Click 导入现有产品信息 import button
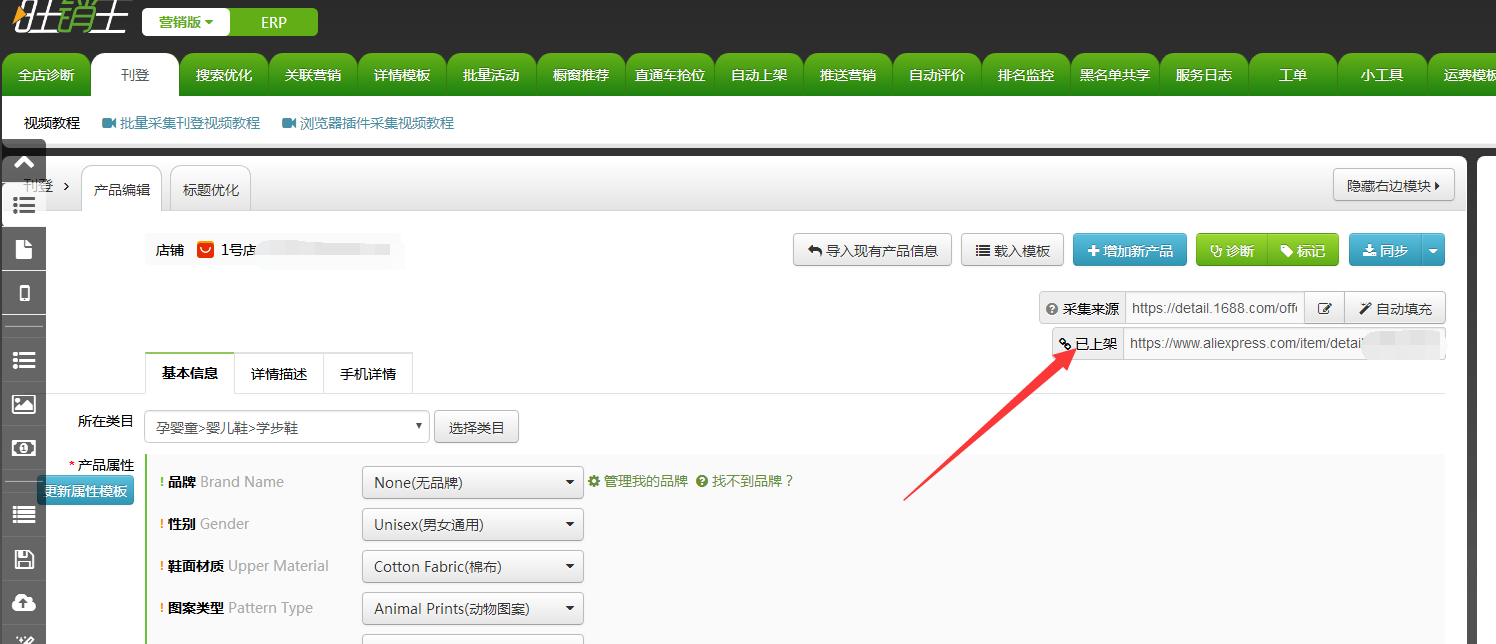The image size is (1496, 644). pyautogui.click(x=872, y=250)
